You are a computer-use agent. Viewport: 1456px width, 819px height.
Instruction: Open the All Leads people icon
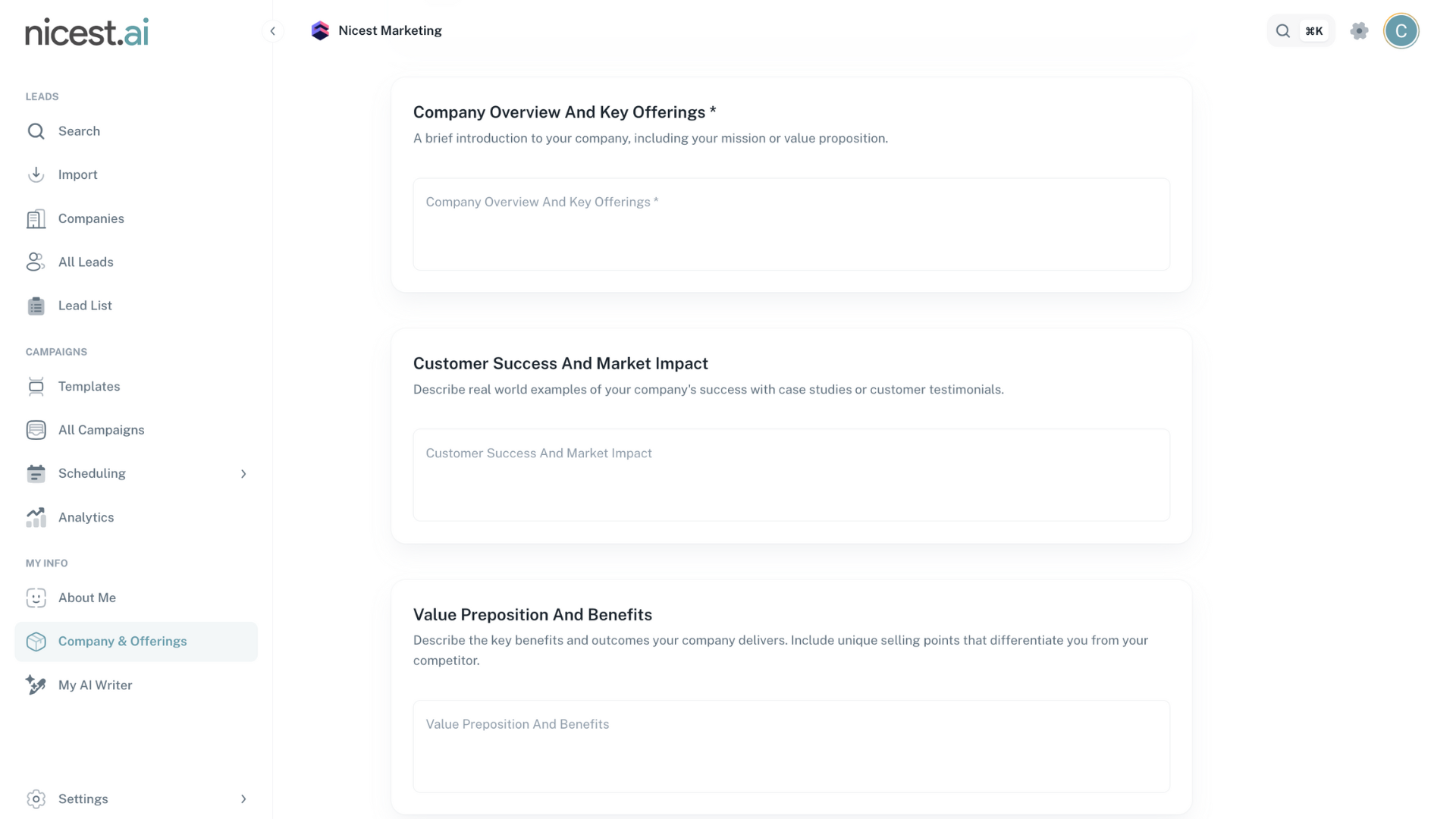(x=36, y=262)
